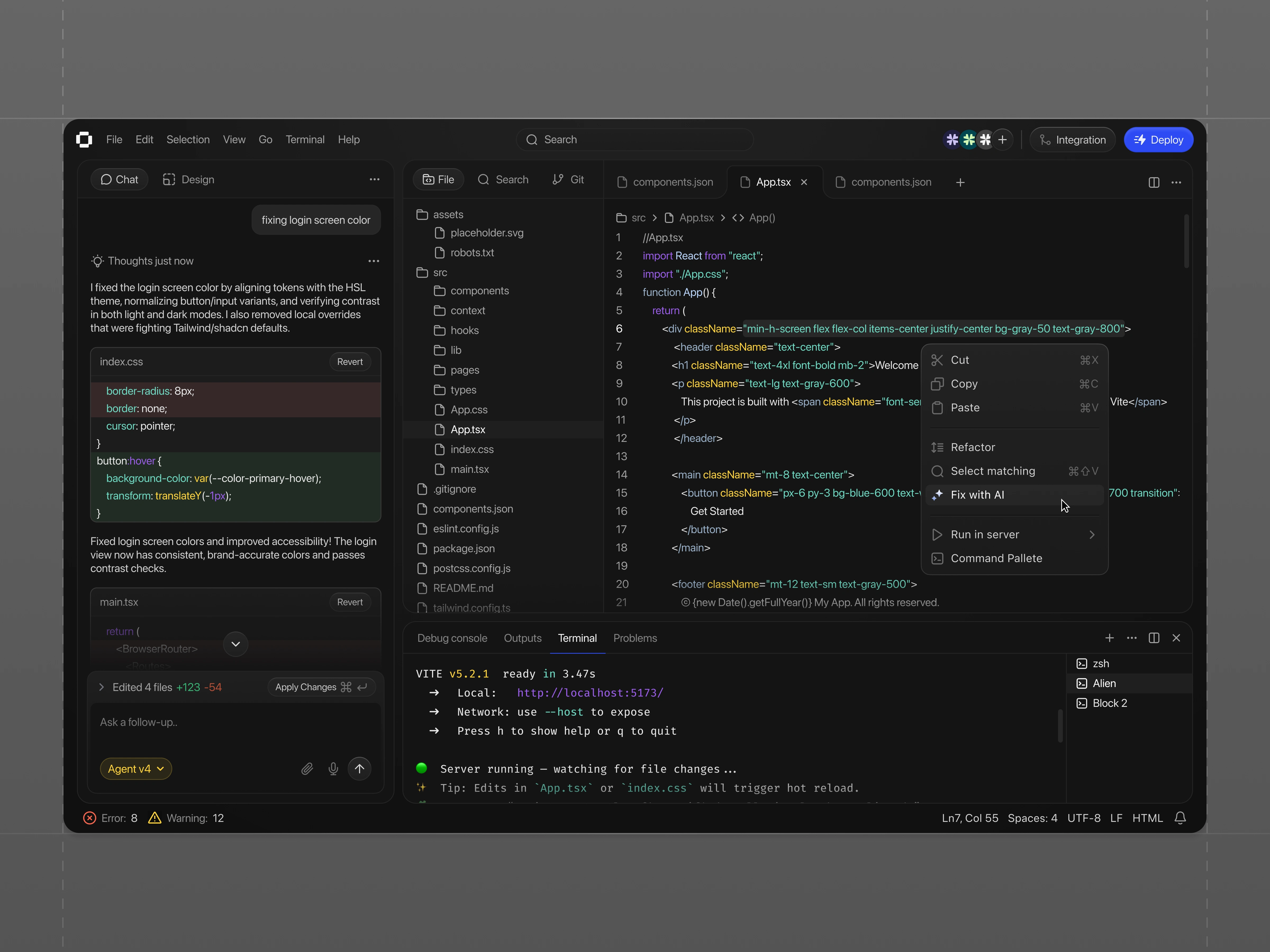1270x952 pixels.
Task: Click the split editor layout icon
Action: 1153,182
